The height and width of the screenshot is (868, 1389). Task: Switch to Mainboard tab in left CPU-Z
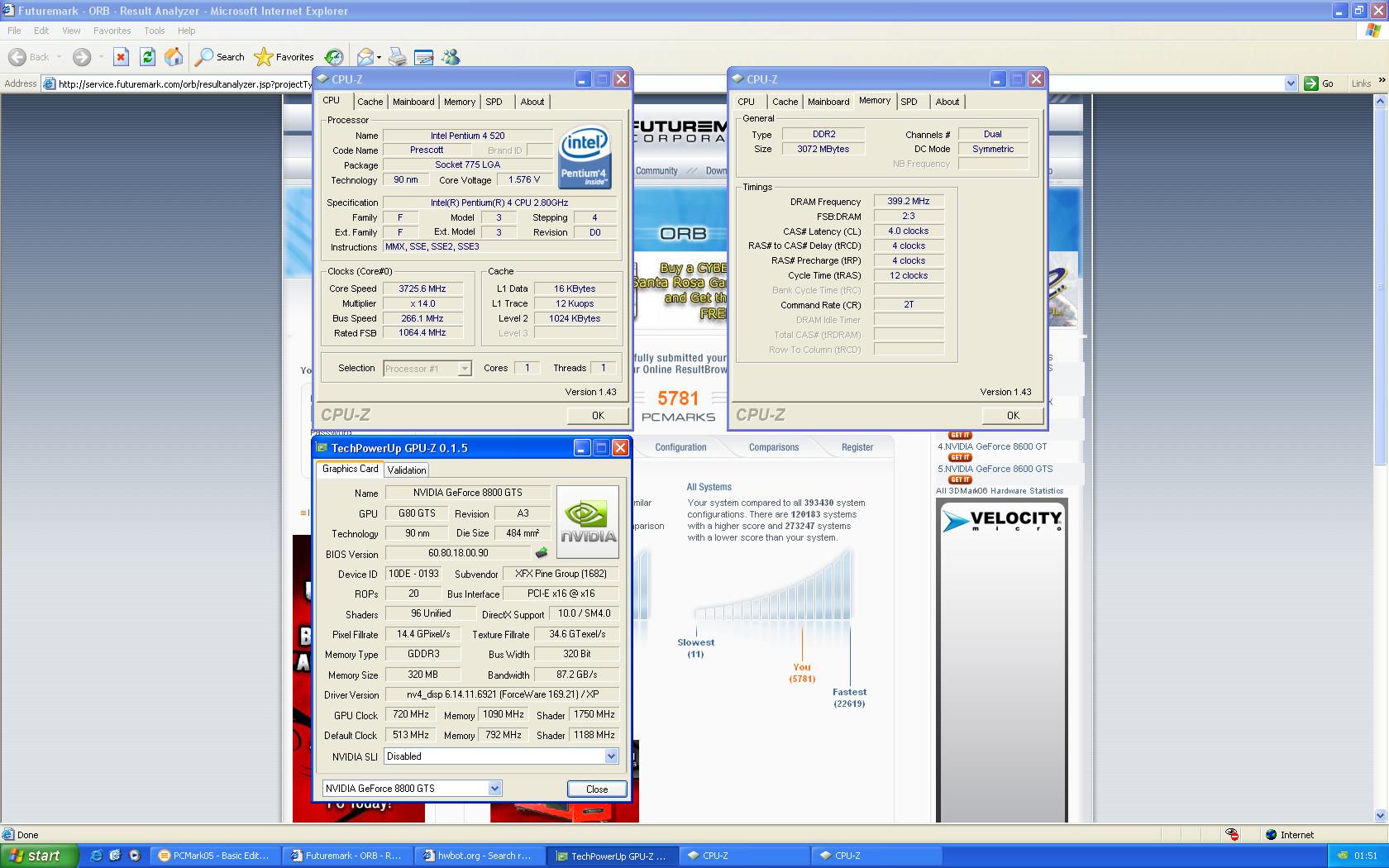pyautogui.click(x=413, y=102)
